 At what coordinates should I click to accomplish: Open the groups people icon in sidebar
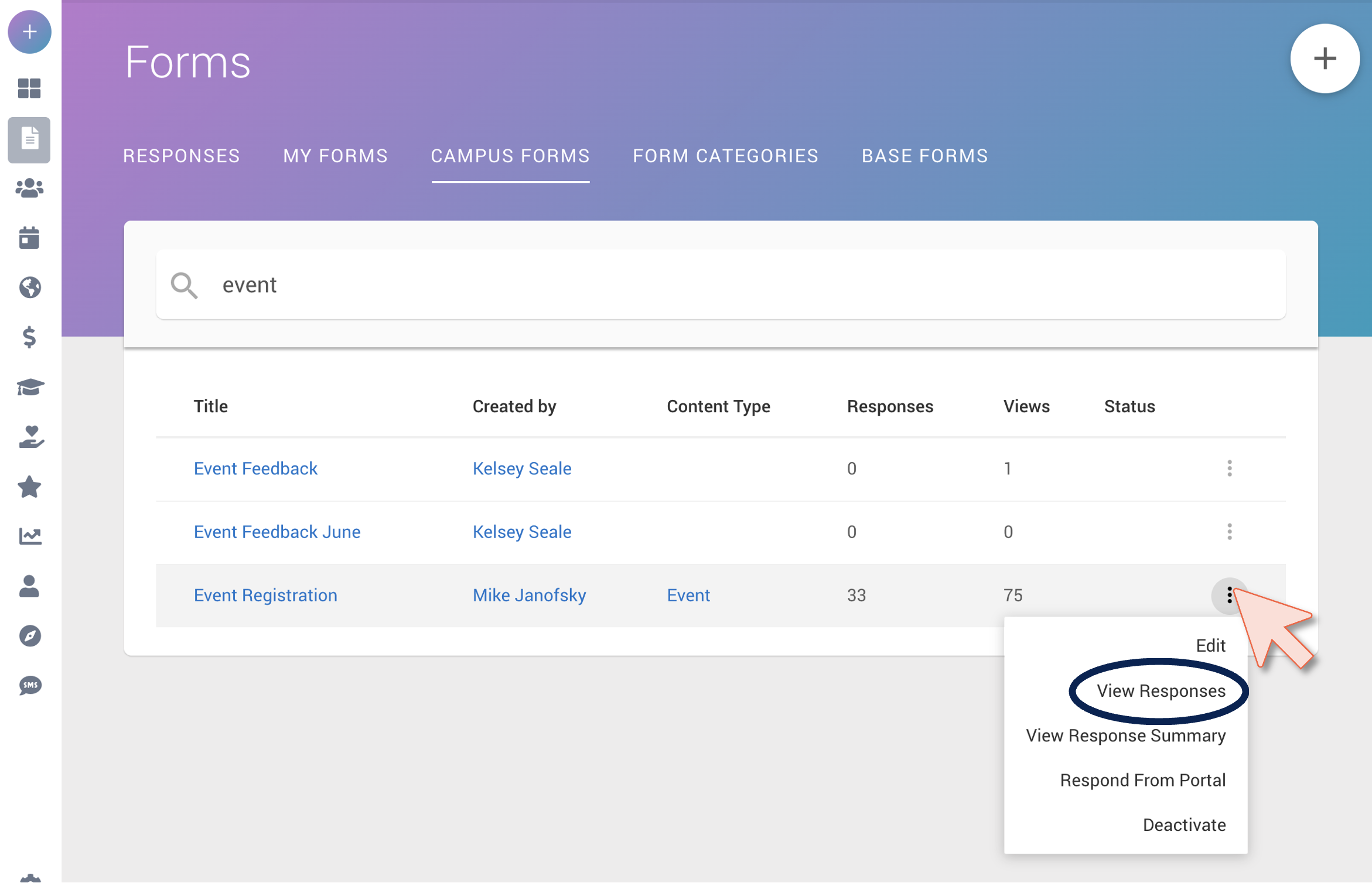pyautogui.click(x=29, y=189)
